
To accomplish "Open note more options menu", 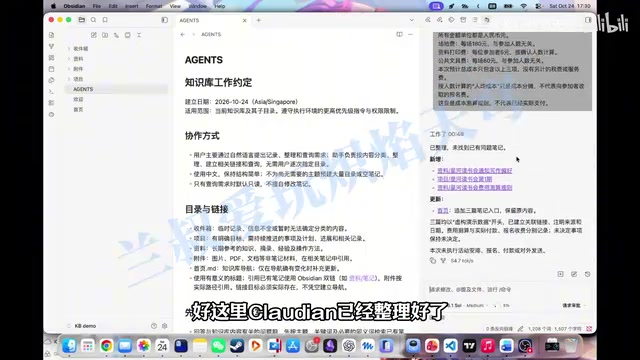I will click(x=410, y=34).
